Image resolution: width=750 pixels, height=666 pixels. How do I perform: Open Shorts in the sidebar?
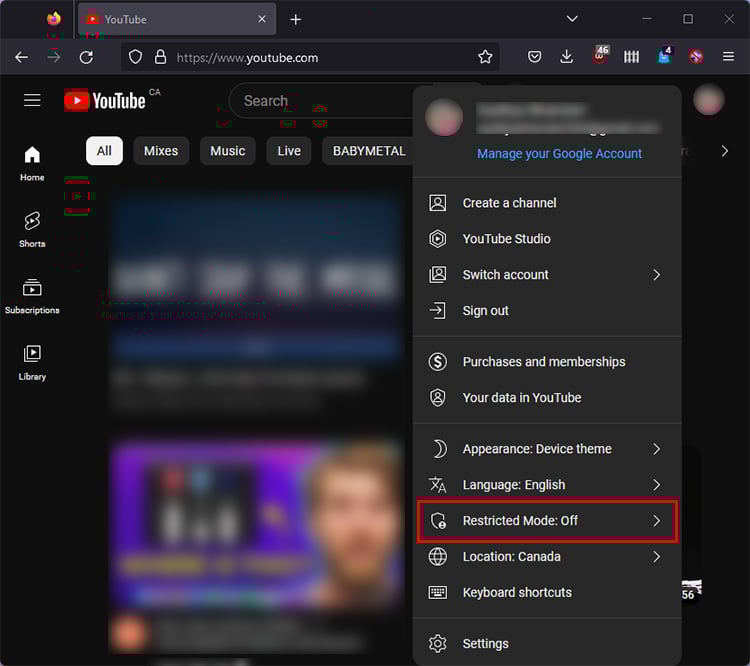coord(32,230)
